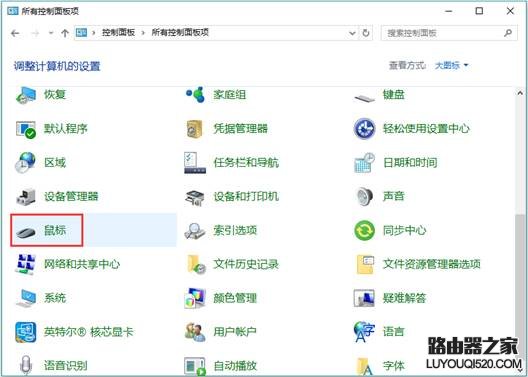Screen dimensions: 528x377
Task: Open the 同步中心 green sync icon
Action: [364, 231]
